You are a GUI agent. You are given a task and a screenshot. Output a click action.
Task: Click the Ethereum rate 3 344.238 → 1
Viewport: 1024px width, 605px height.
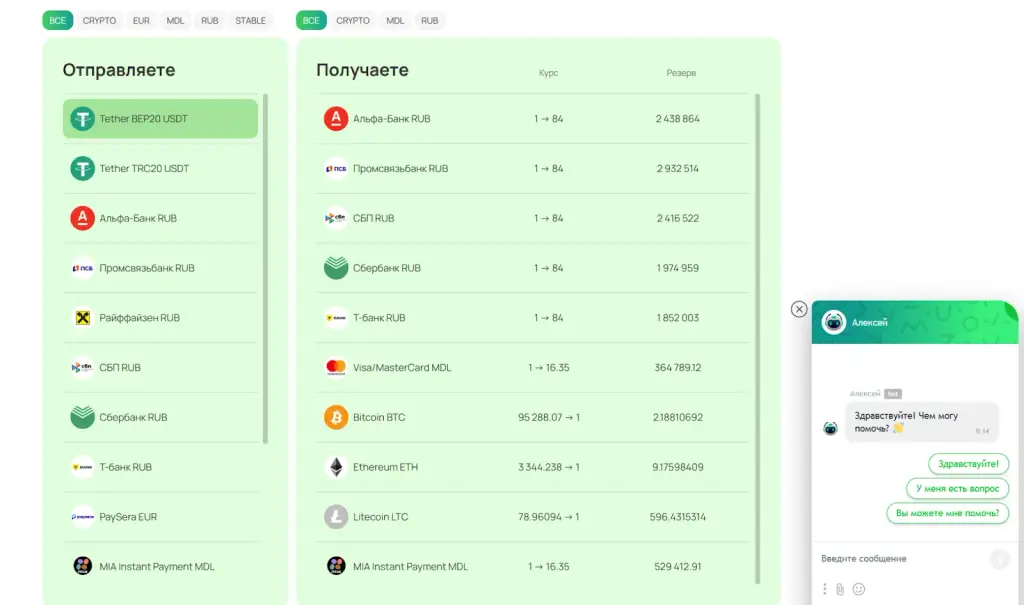pyautogui.click(x=549, y=467)
